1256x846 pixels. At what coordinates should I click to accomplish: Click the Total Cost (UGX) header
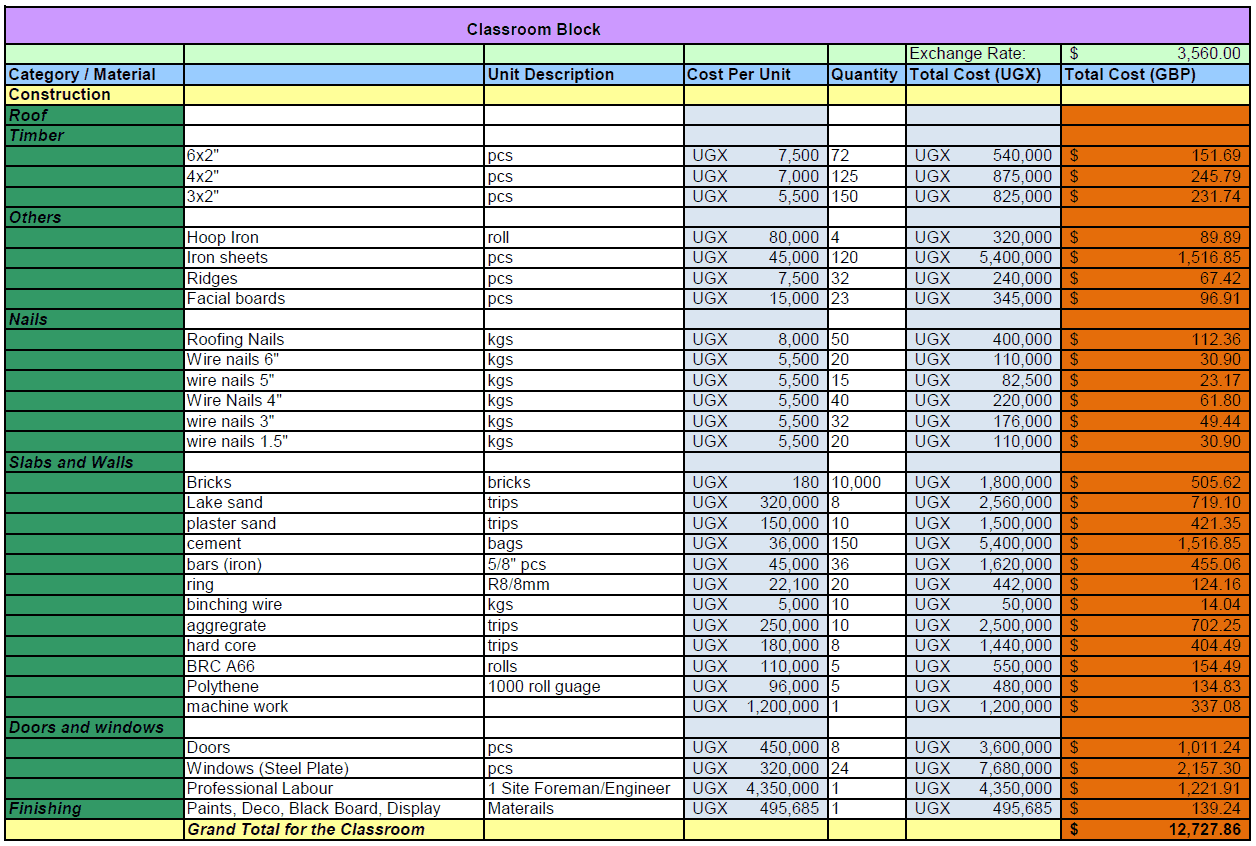pyautogui.click(x=984, y=74)
